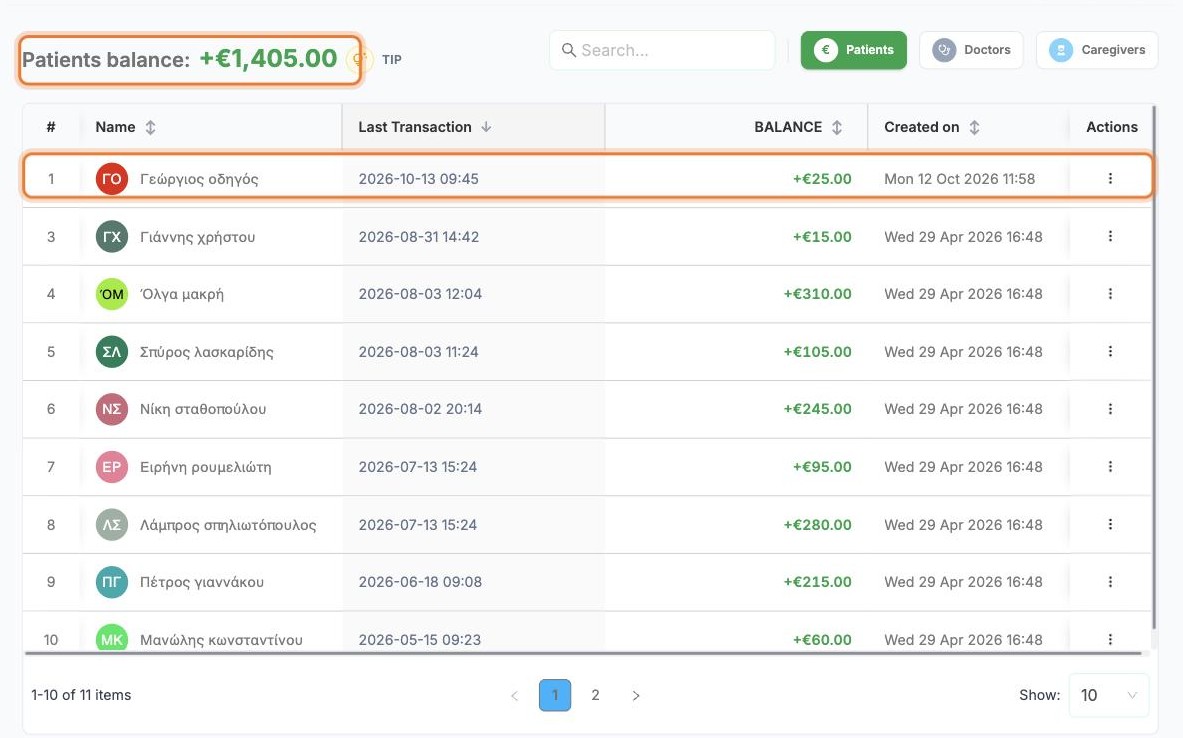Viewport: 1183px width, 738px height.
Task: Go to the previous page arrow
Action: pyautogui.click(x=515, y=695)
